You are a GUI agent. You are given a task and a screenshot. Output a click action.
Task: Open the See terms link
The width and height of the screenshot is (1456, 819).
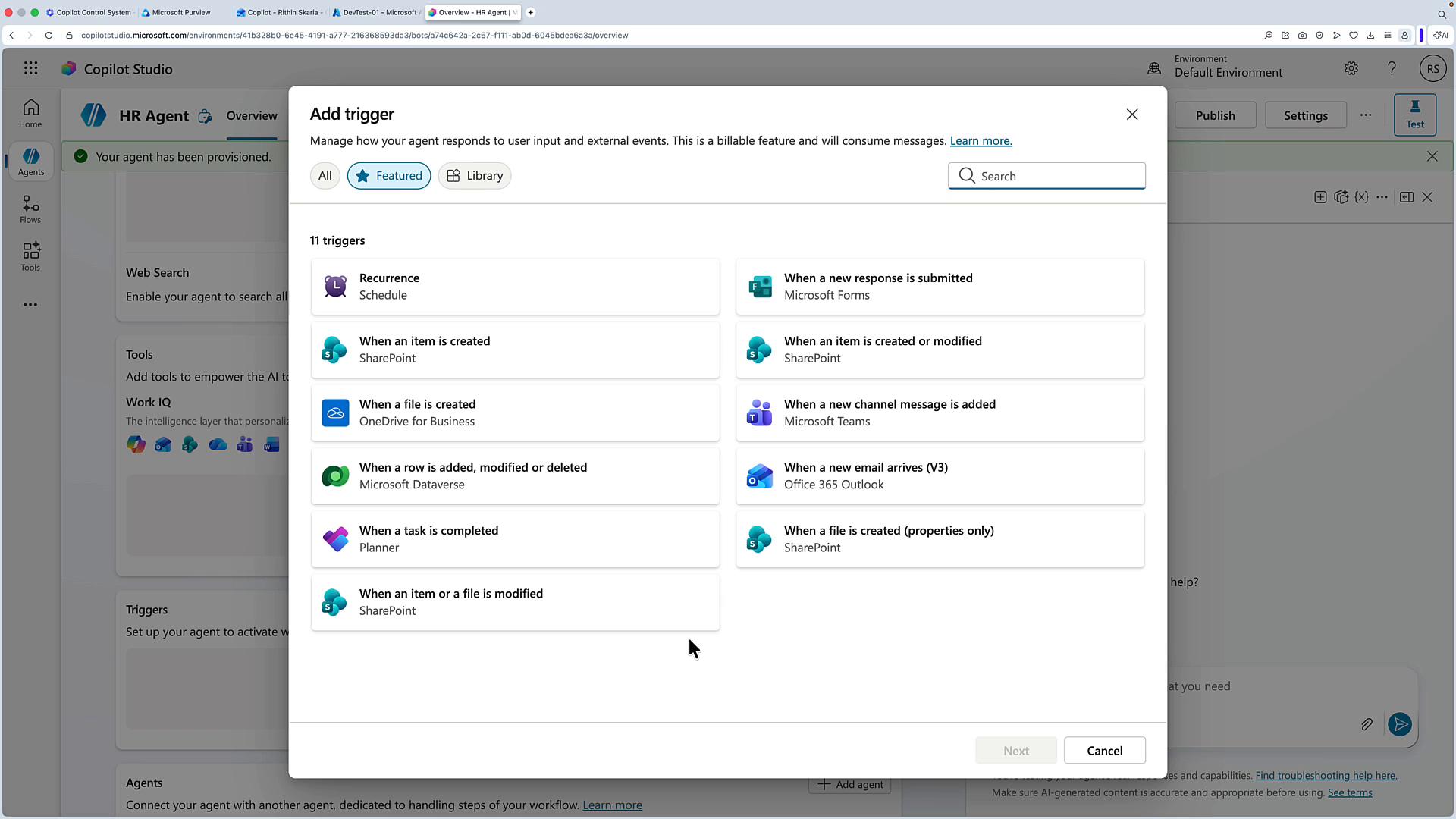pyautogui.click(x=1350, y=793)
